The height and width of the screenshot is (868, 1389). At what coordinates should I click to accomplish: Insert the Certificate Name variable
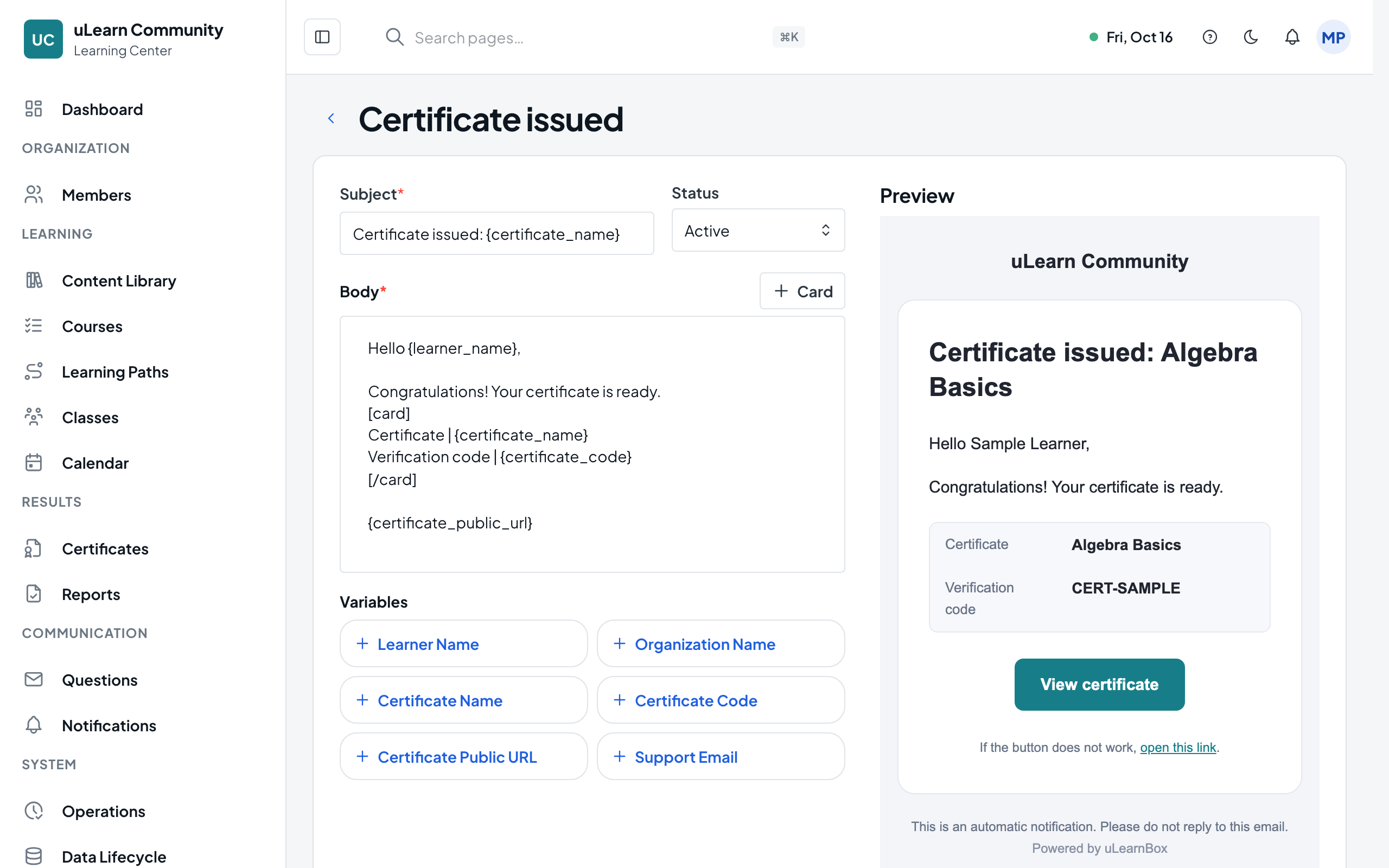click(x=463, y=700)
